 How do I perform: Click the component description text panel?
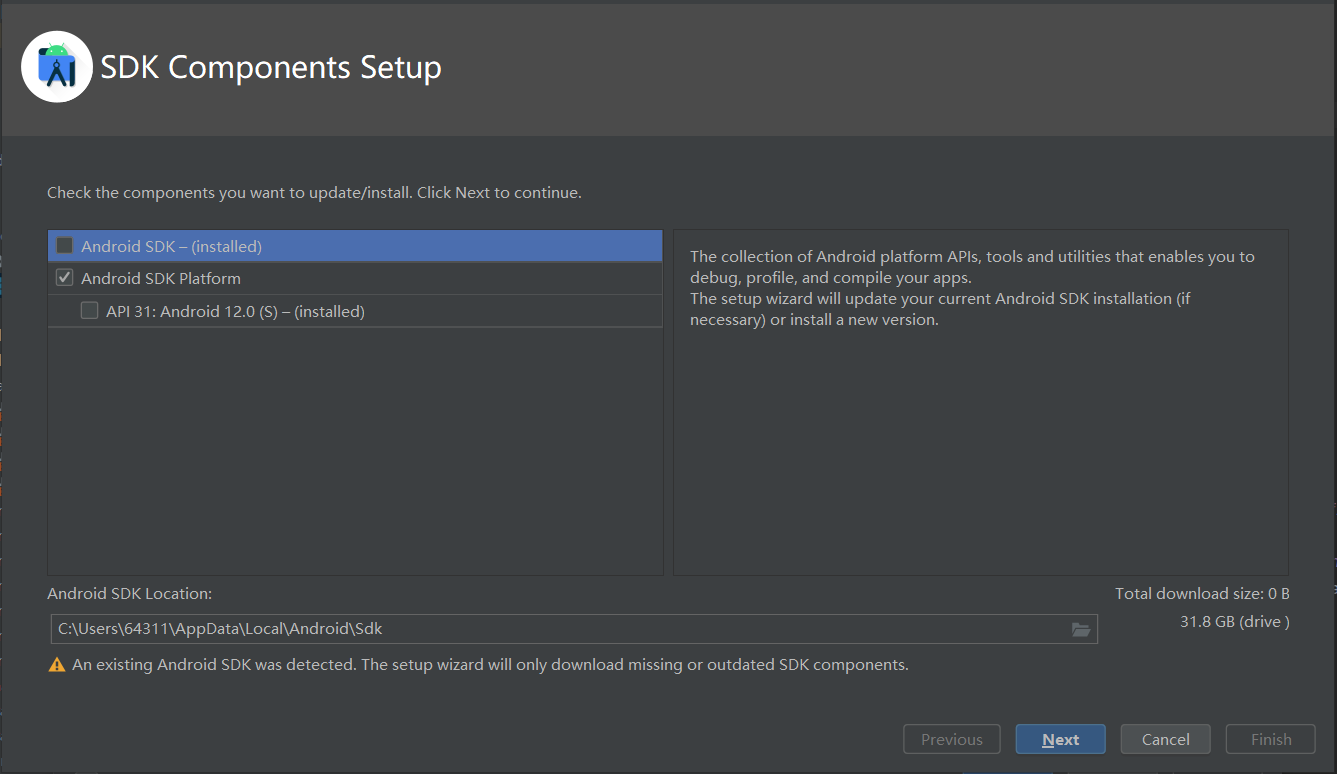pyautogui.click(x=980, y=402)
